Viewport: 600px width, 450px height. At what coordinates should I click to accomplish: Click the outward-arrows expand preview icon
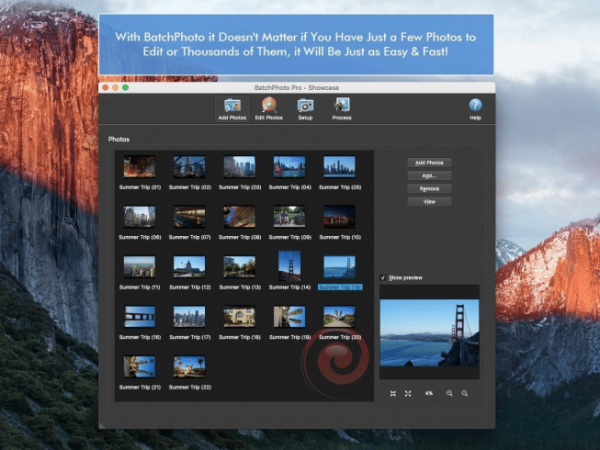408,393
